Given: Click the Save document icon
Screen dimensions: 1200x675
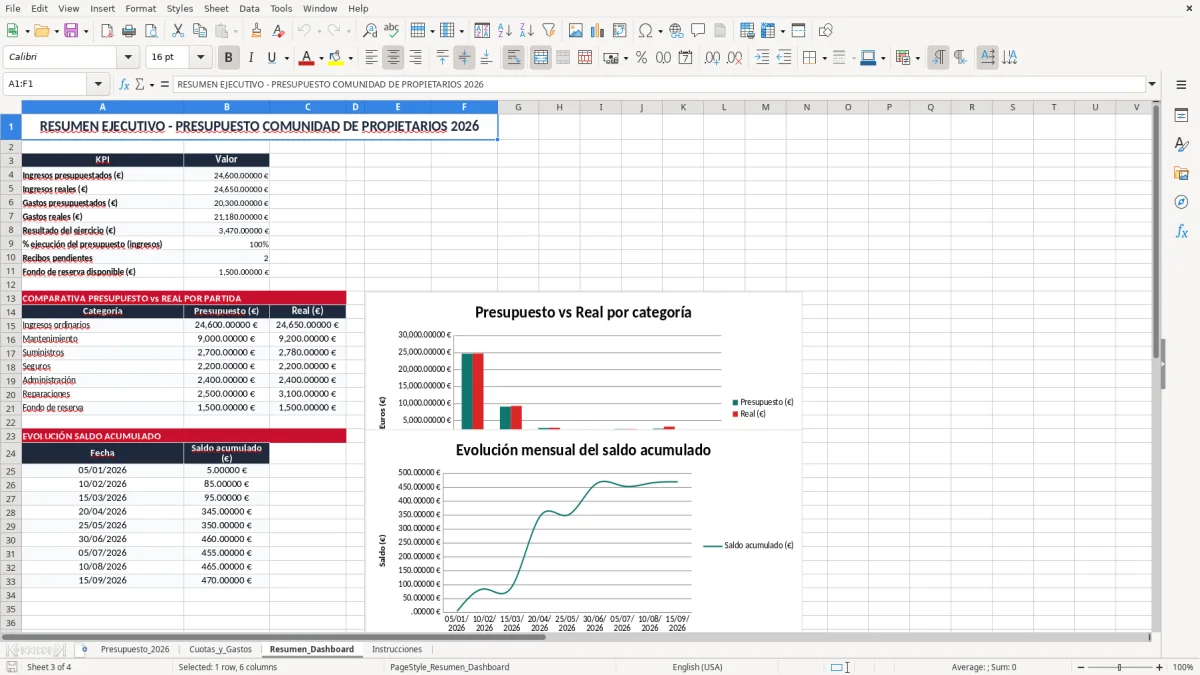Looking at the screenshot, I should pos(71,31).
